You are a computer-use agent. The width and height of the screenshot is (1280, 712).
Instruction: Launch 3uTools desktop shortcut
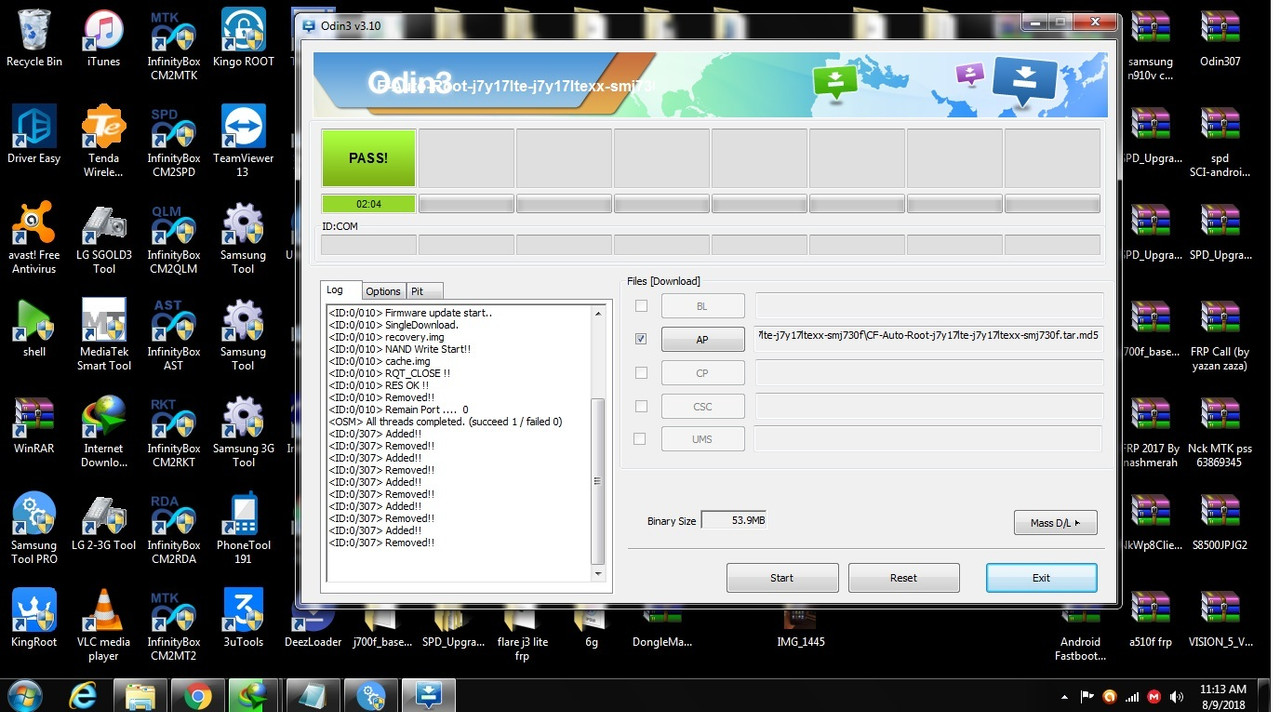(243, 620)
